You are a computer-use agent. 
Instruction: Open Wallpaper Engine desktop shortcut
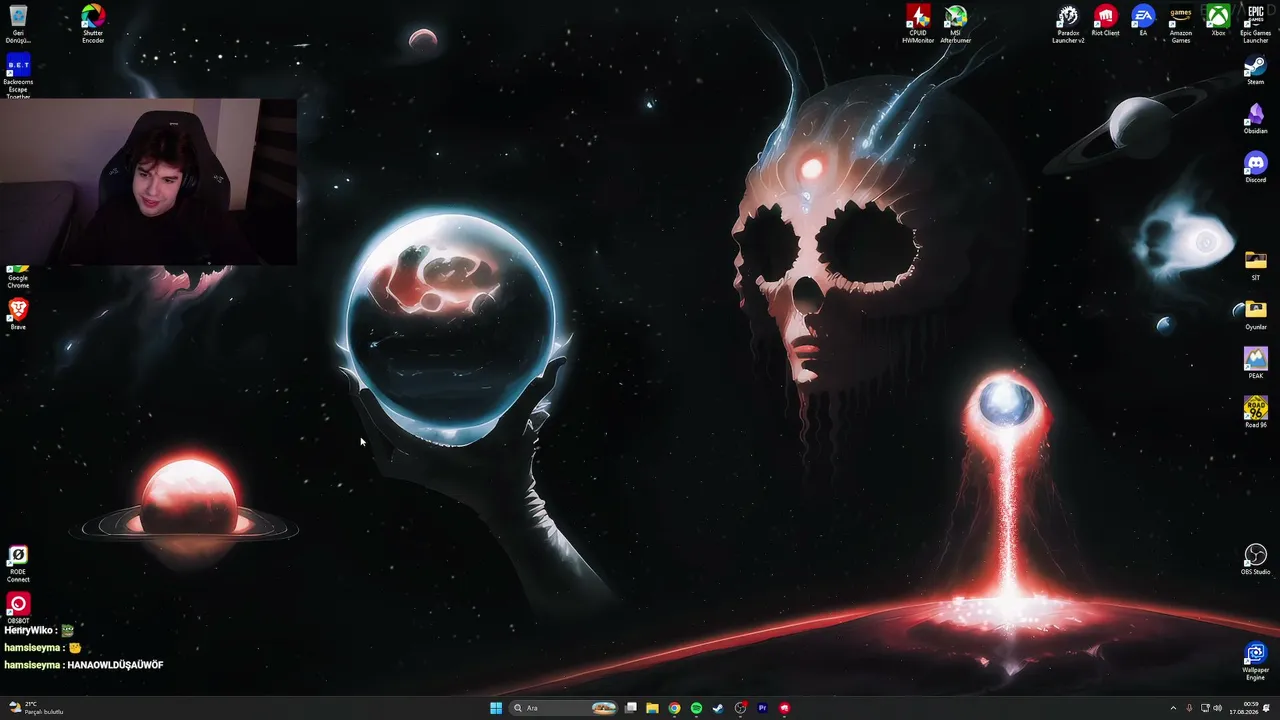(1256, 661)
